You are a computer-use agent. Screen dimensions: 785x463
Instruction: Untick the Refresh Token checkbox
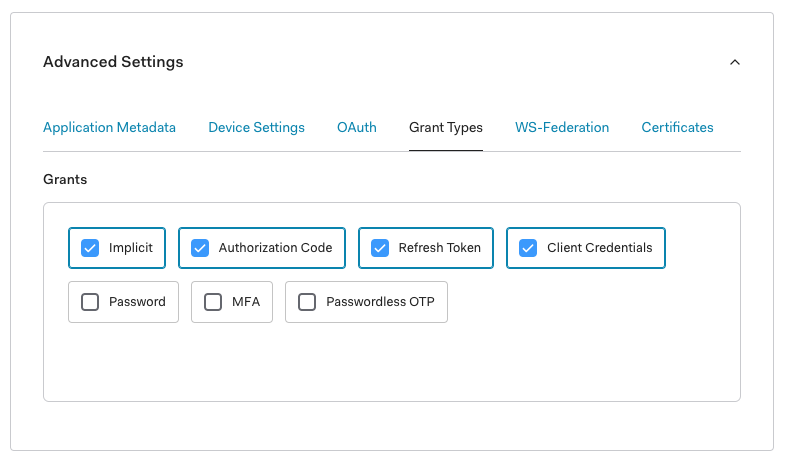380,248
